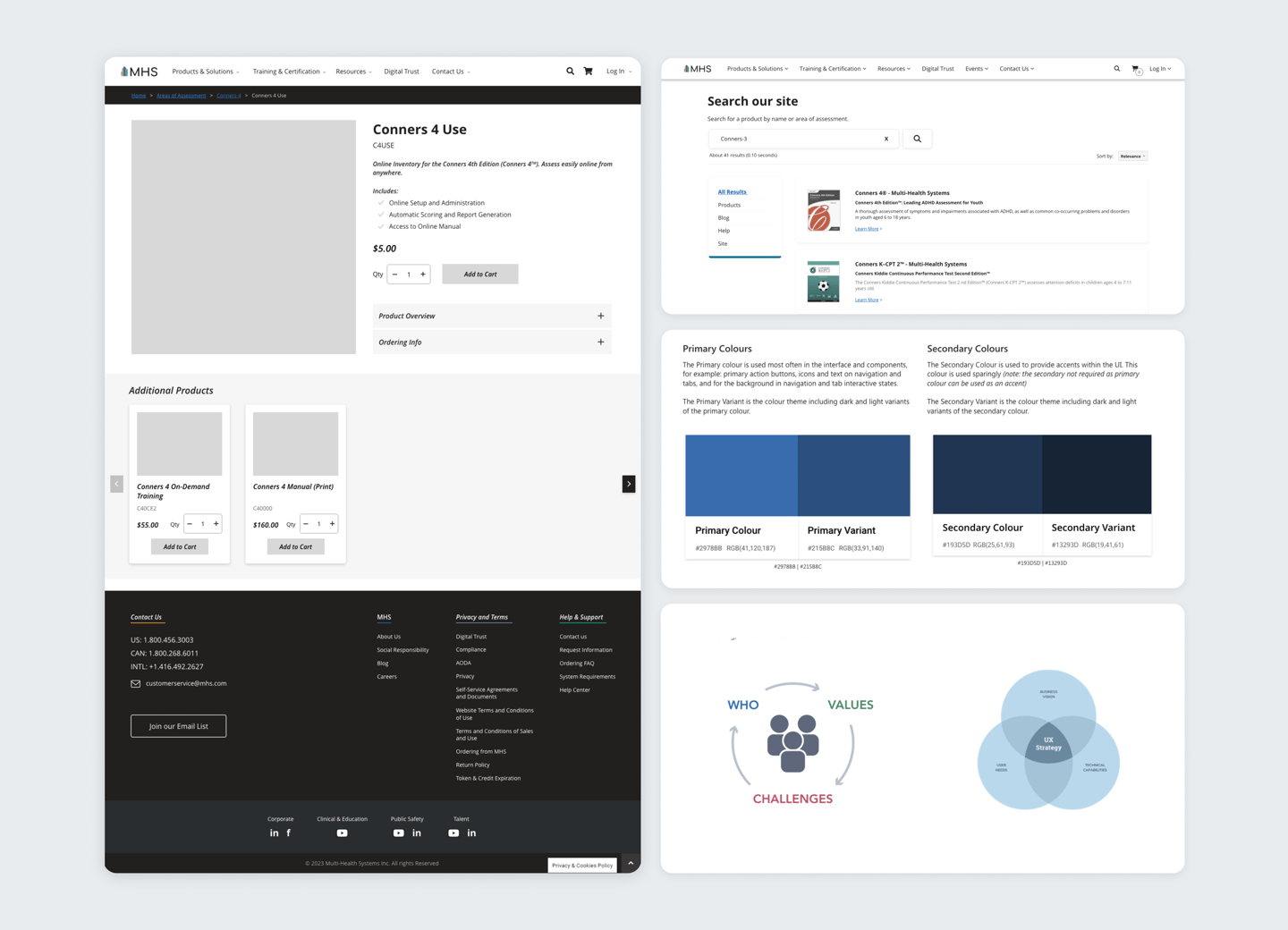Open the About Us footer link

click(x=389, y=637)
